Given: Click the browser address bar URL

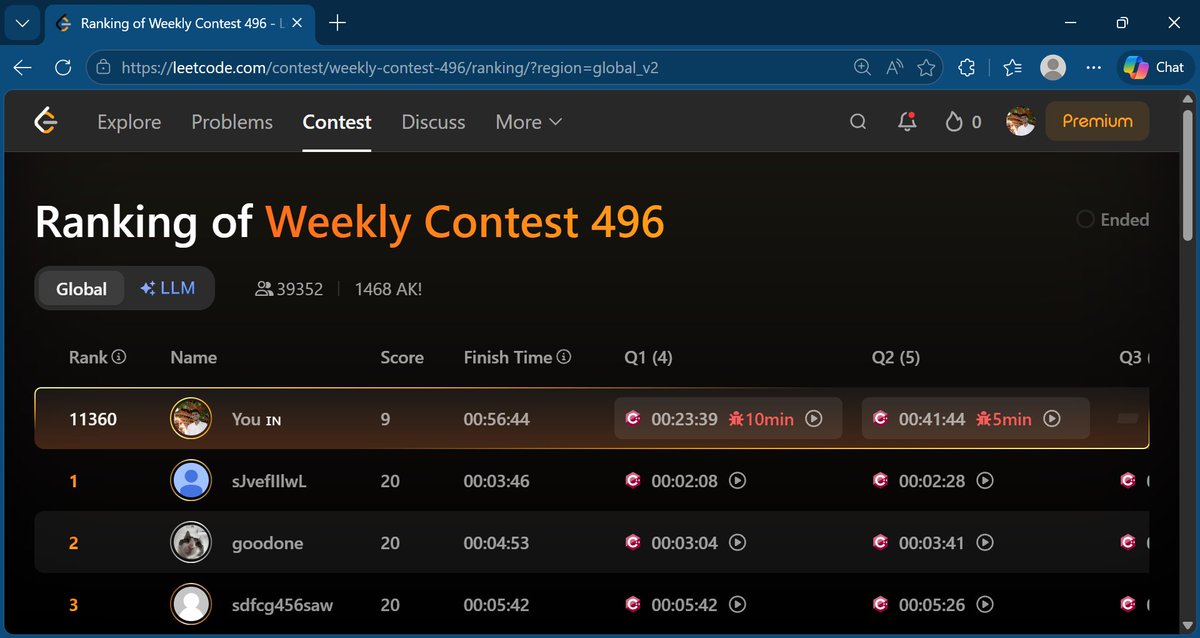Looking at the screenshot, I should (x=390, y=68).
